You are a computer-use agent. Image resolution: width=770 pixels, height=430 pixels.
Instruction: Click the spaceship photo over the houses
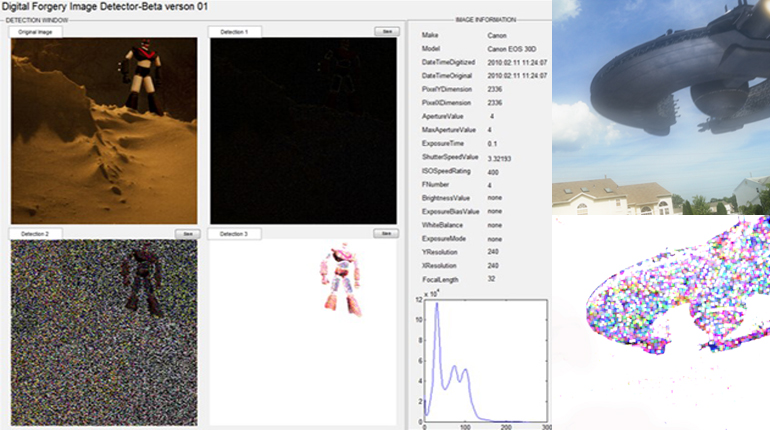(x=661, y=107)
